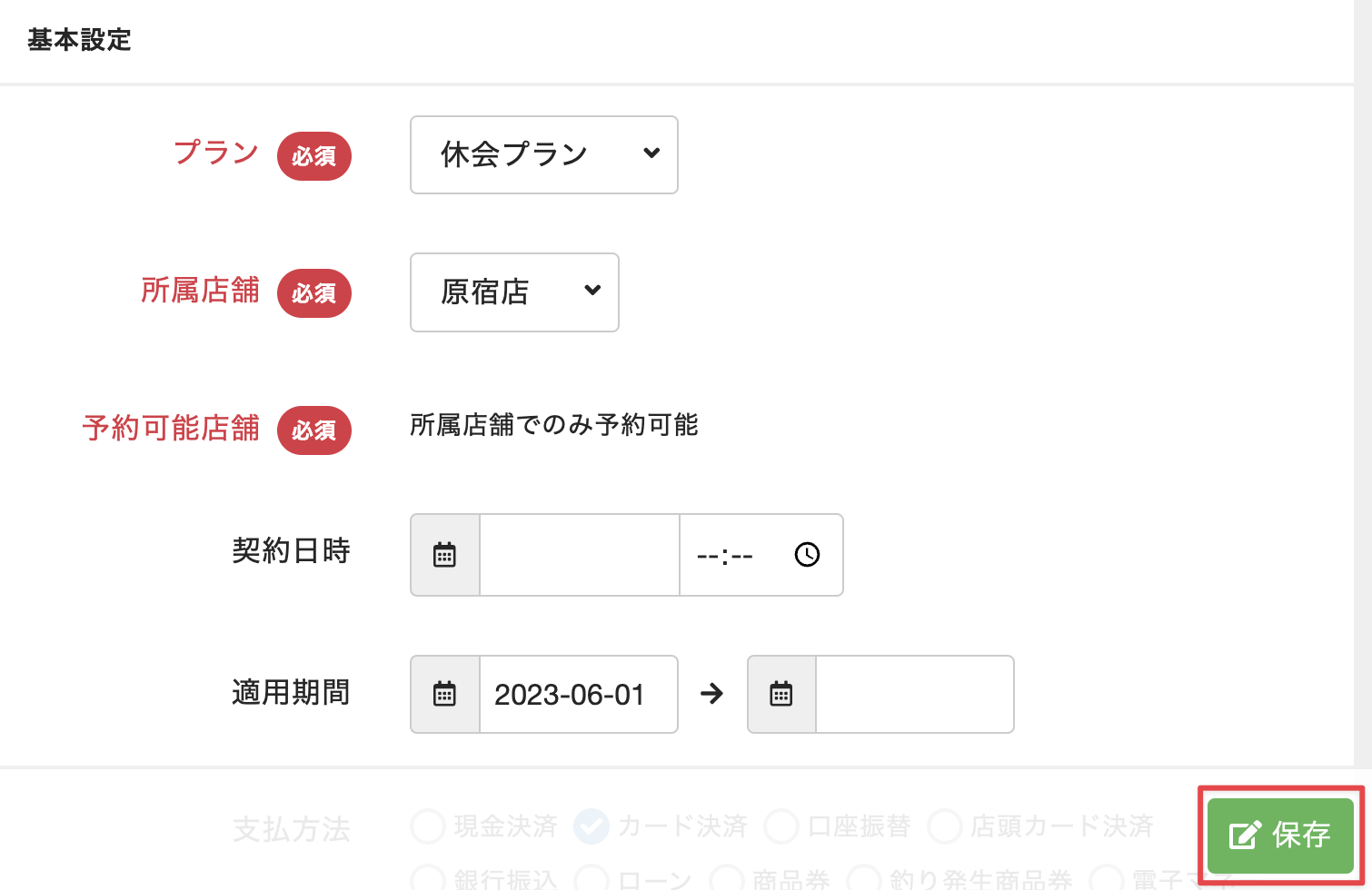Select the 店頭カード決済 payment option
Screen dimensions: 1372x890
(945, 826)
